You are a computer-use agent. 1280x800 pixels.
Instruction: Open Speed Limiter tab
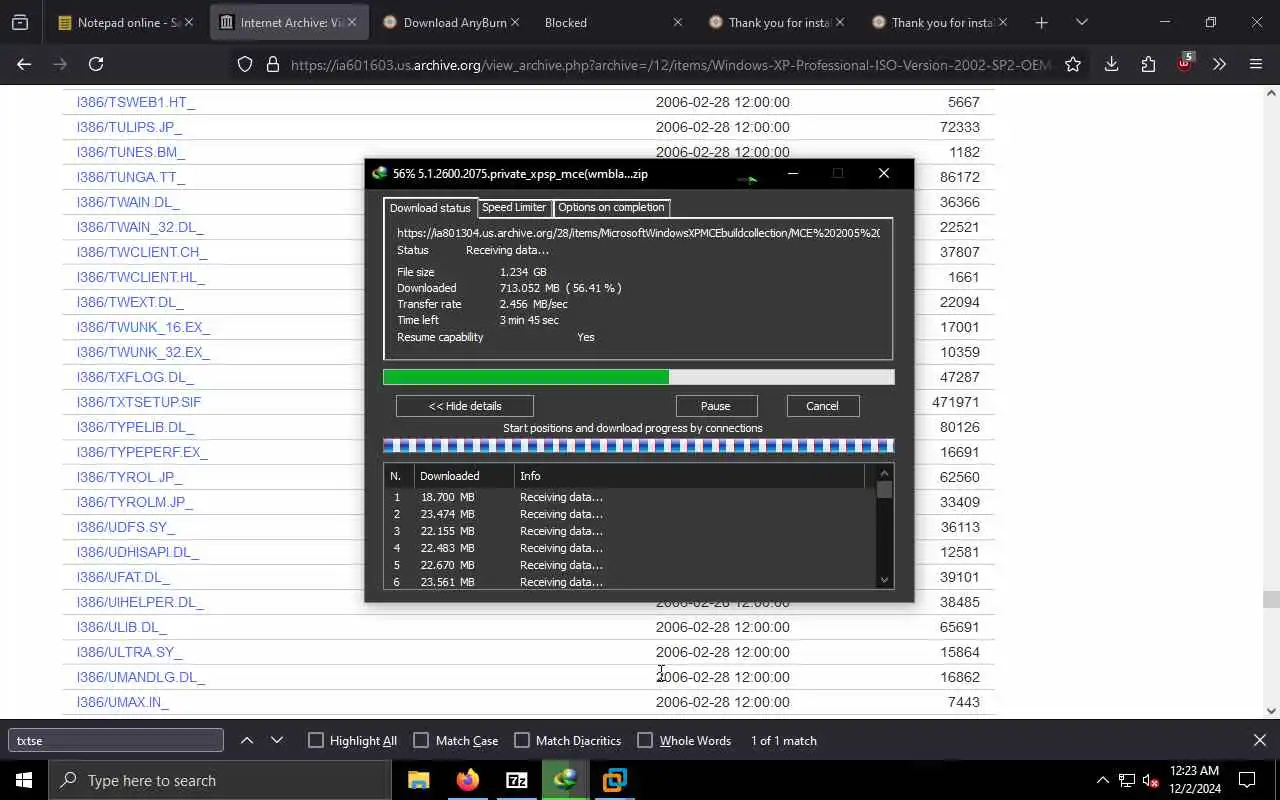514,207
